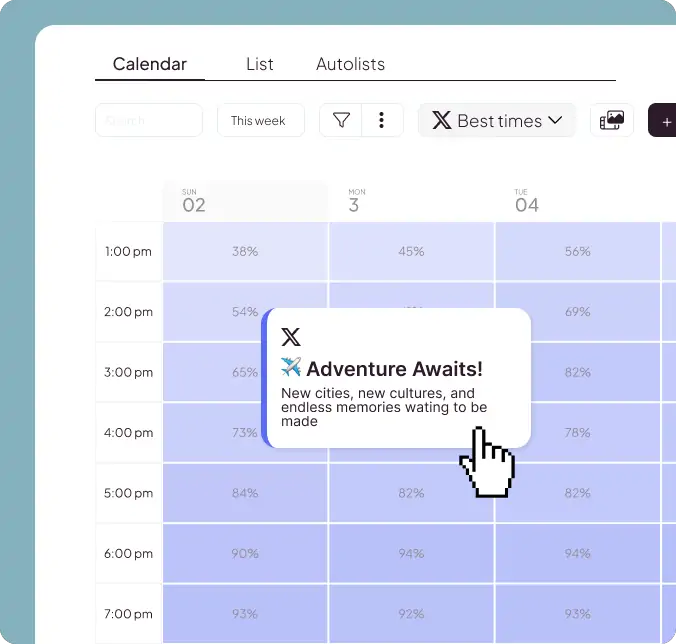Pick the 38% Sunday 1:00 pm slot
The image size is (676, 644).
(x=245, y=251)
